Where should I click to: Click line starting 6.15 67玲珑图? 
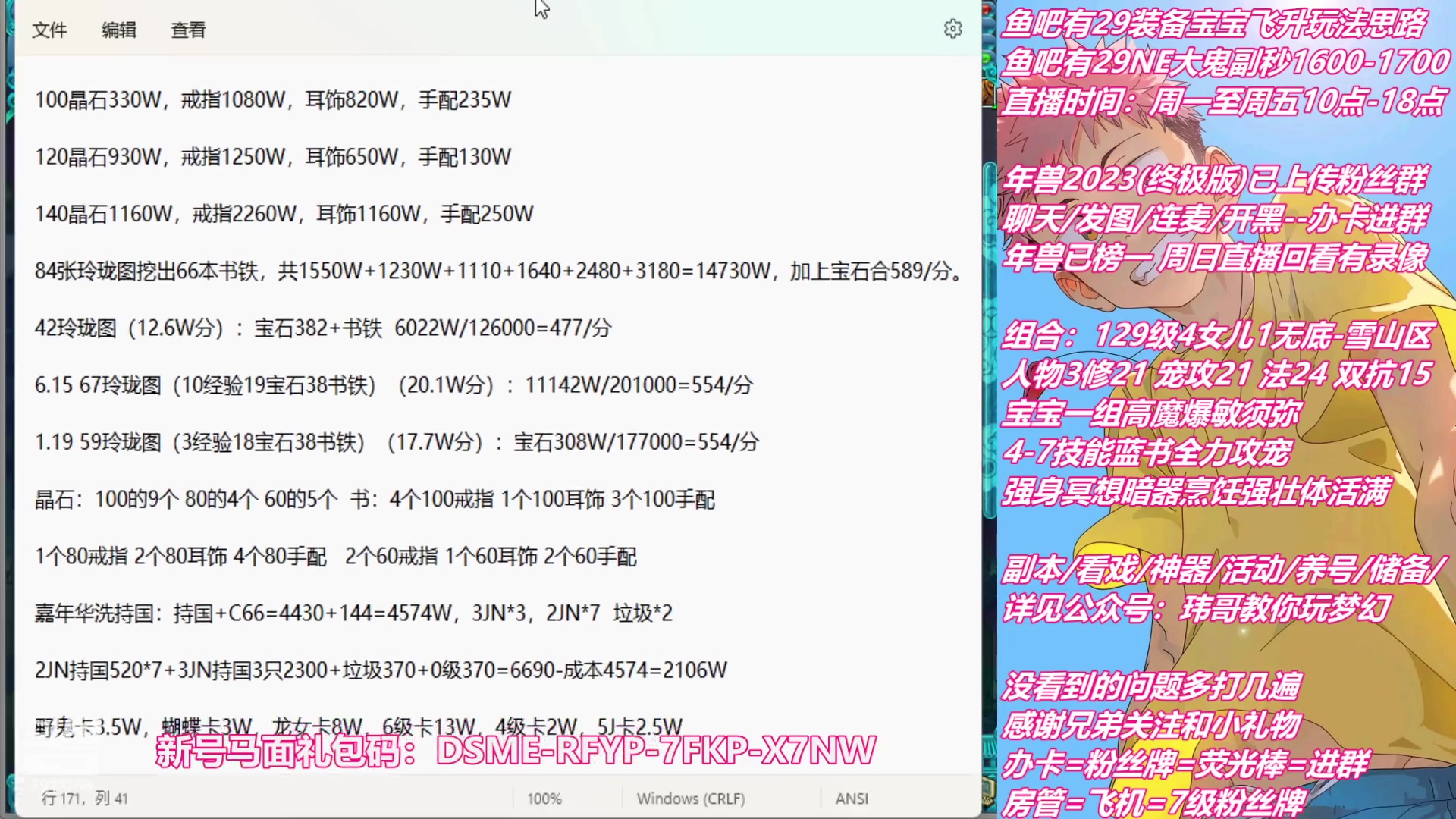[x=394, y=385]
